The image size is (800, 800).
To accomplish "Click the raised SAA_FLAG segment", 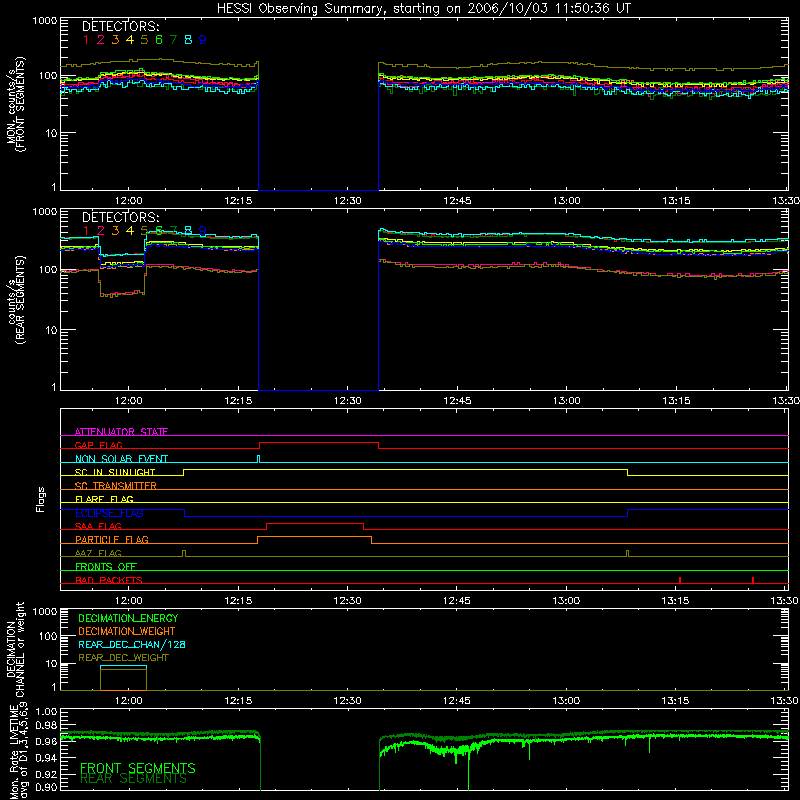I will coord(315,523).
